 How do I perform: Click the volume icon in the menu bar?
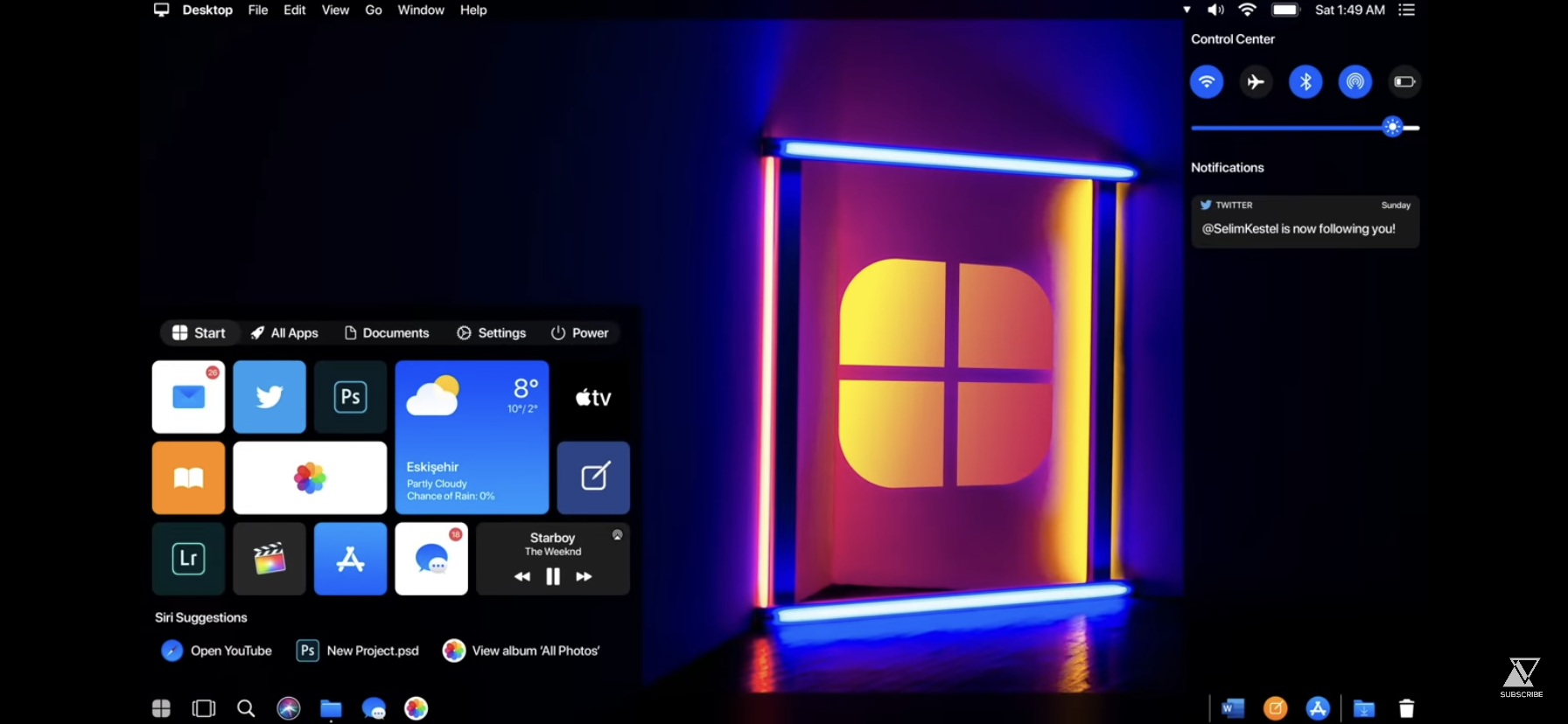click(1216, 10)
